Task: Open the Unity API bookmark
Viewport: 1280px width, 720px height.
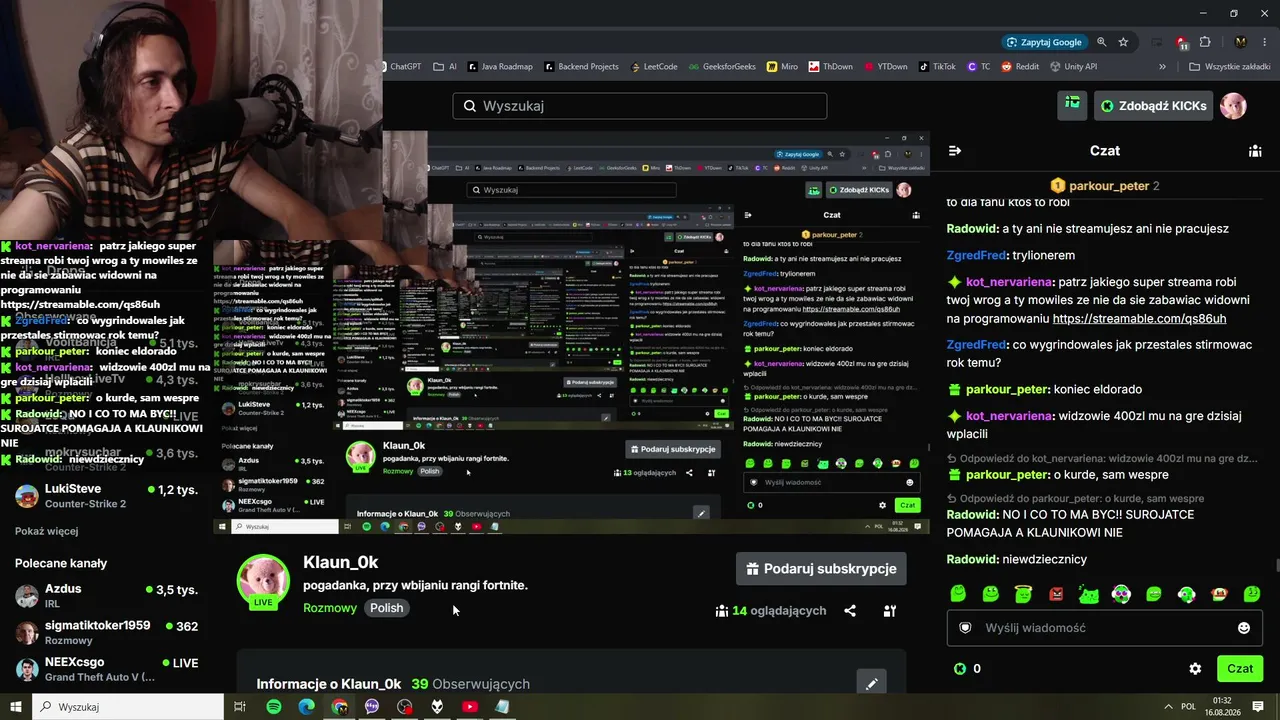Action: tap(1073, 67)
